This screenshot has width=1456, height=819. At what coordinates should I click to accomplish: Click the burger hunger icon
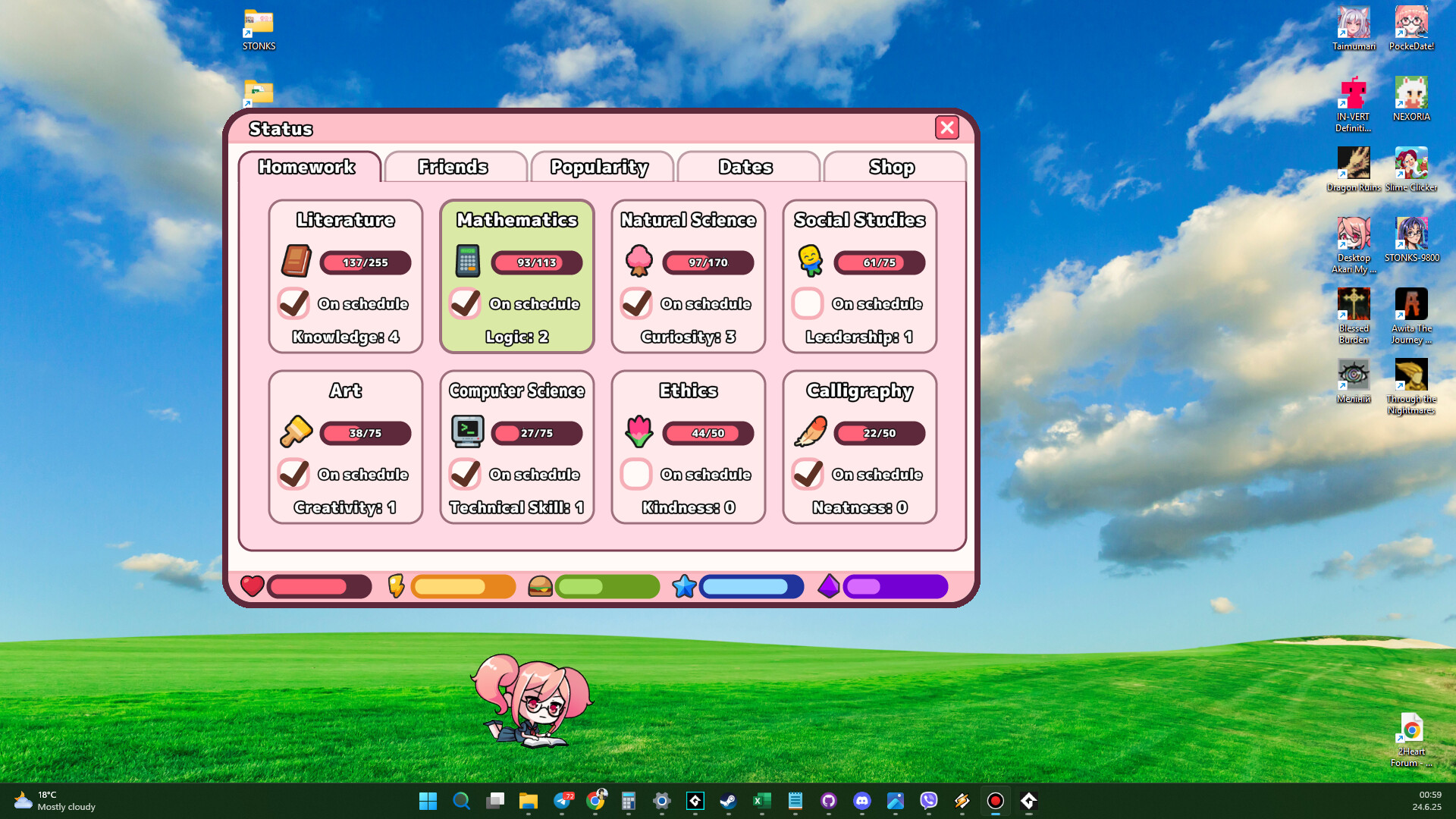(x=540, y=586)
